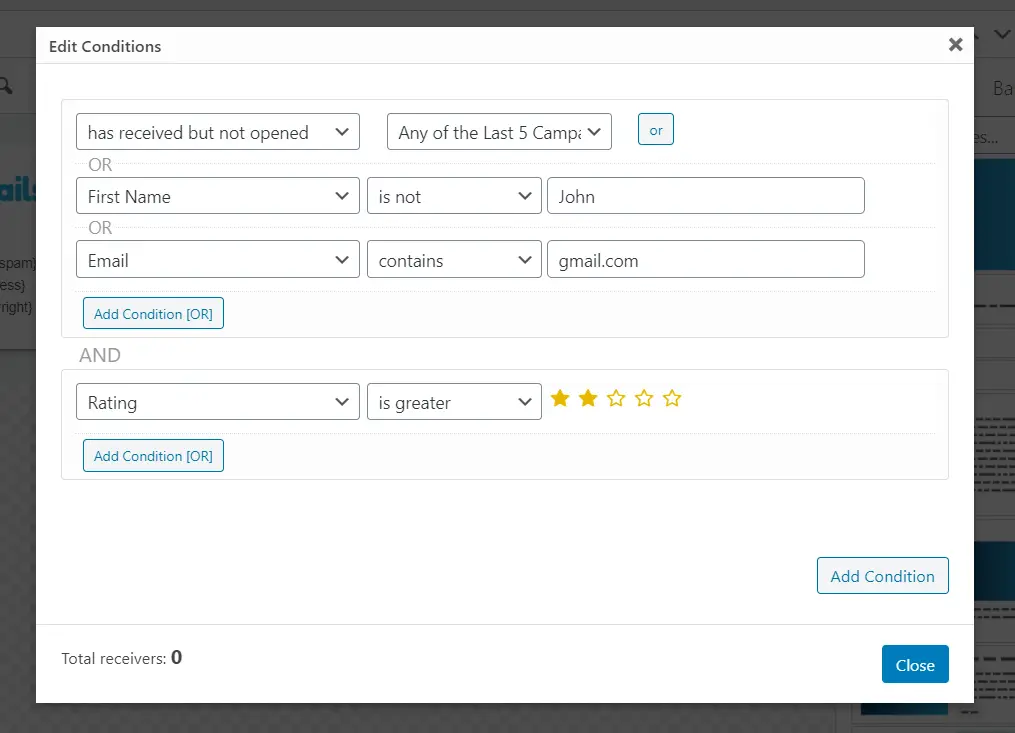The image size is (1015, 733).
Task: Set rating to five stars
Action: click(672, 398)
